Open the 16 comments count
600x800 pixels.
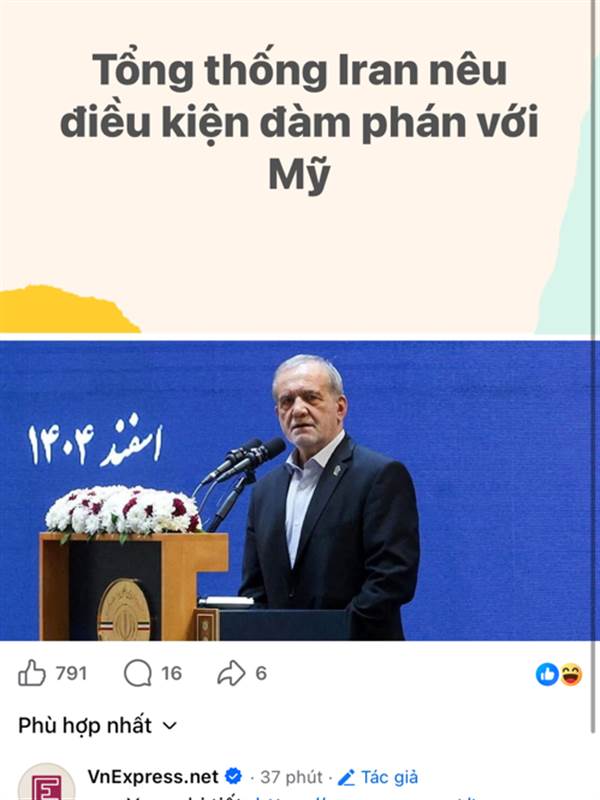point(171,673)
